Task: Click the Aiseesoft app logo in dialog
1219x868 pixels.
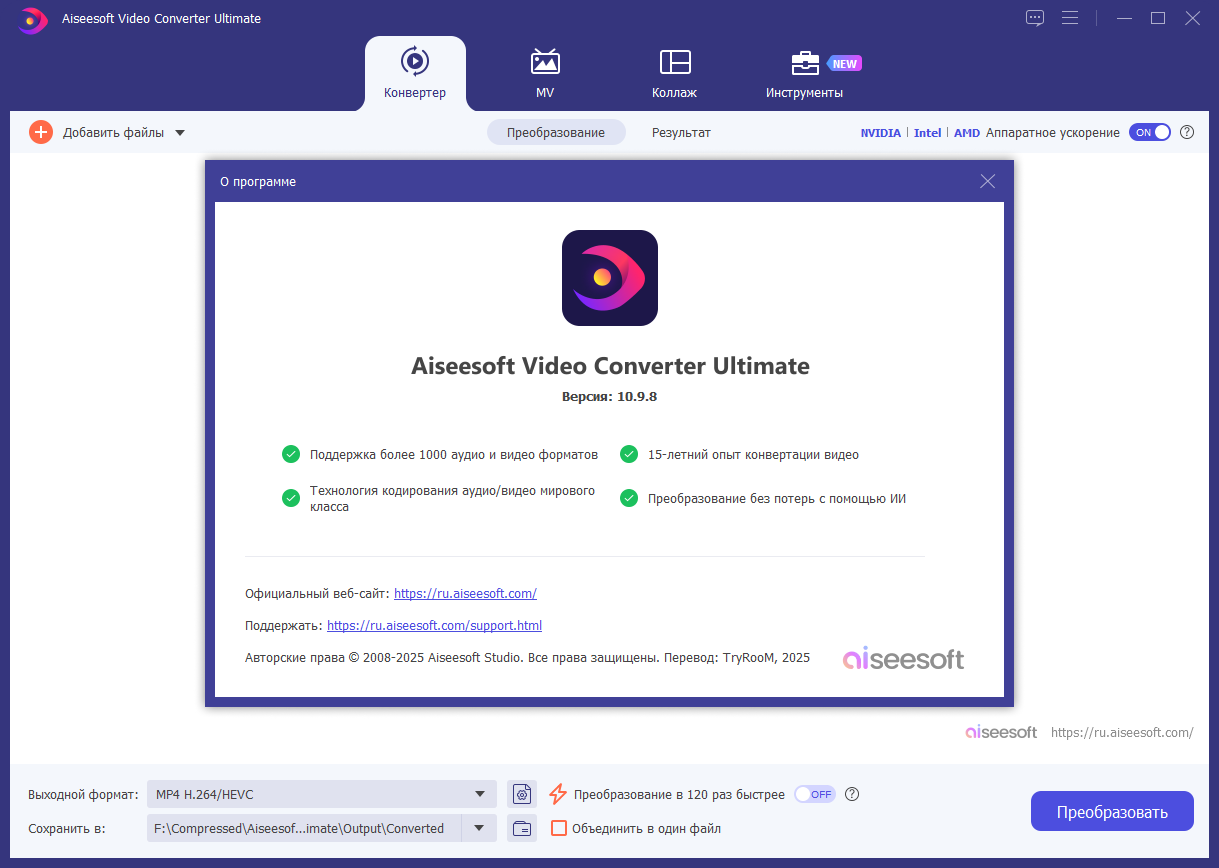Action: [610, 278]
